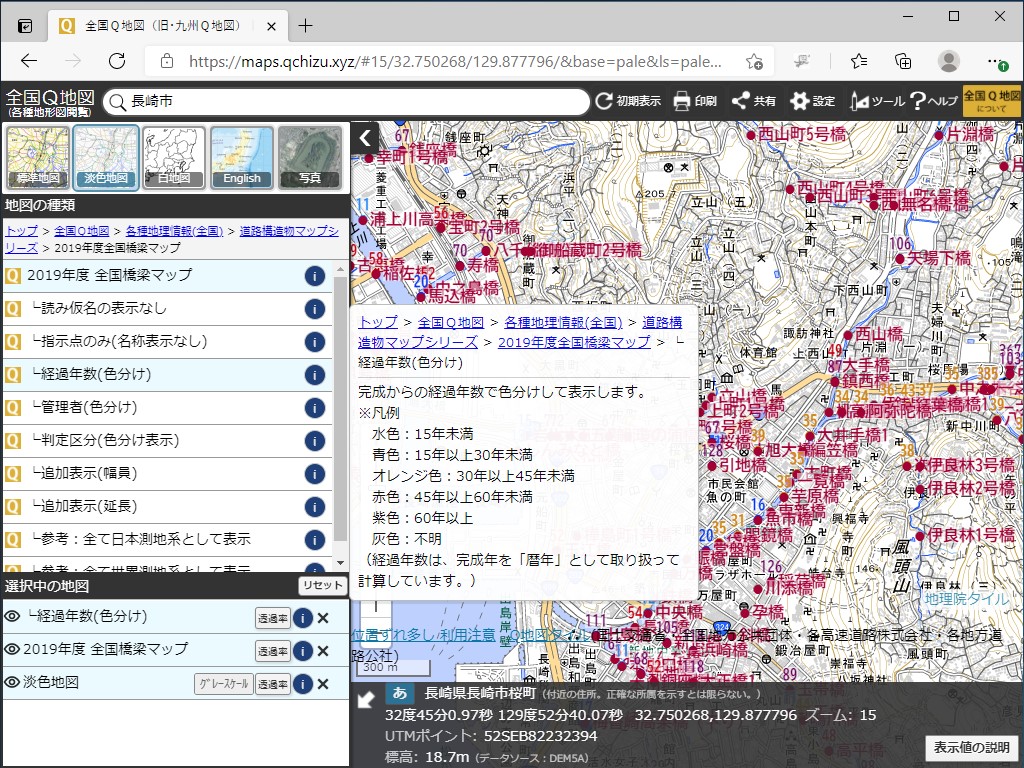The height and width of the screenshot is (768, 1024).
Task: Open the browser profile menu
Action: click(947, 61)
